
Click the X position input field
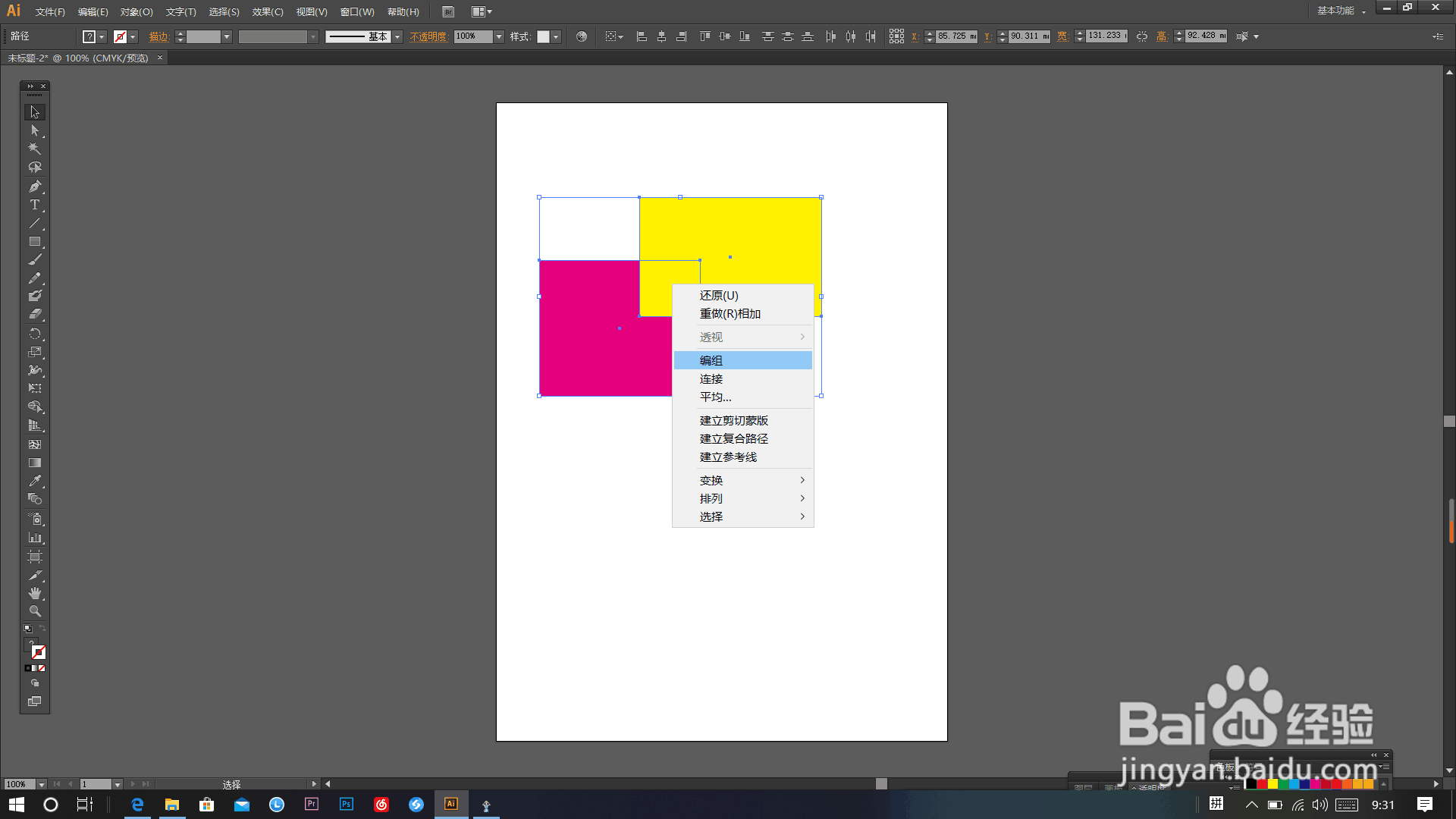[955, 36]
